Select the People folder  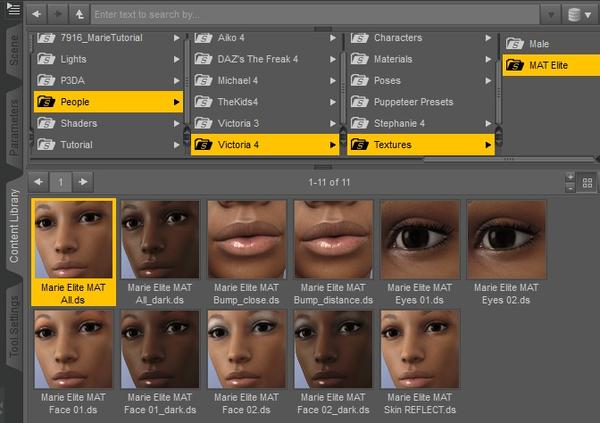coord(108,102)
